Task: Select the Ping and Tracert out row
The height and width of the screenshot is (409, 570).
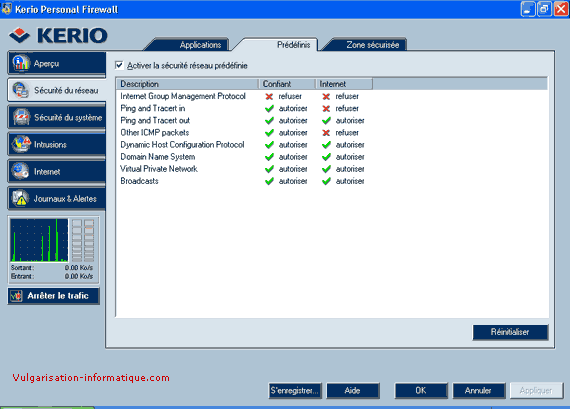Action: click(x=332, y=120)
